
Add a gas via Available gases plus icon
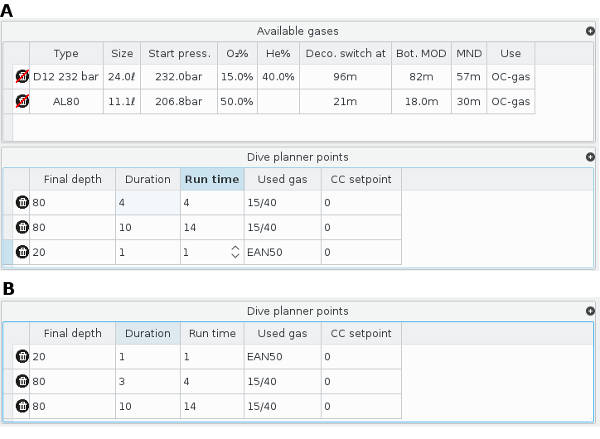tap(590, 32)
